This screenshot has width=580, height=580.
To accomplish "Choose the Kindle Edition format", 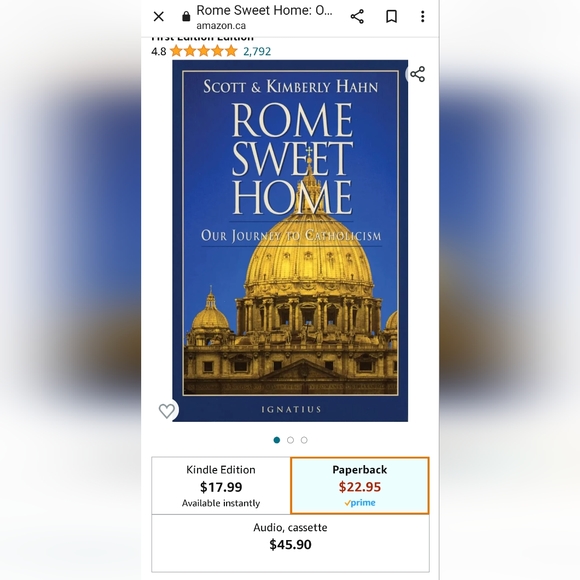I will click(x=221, y=486).
